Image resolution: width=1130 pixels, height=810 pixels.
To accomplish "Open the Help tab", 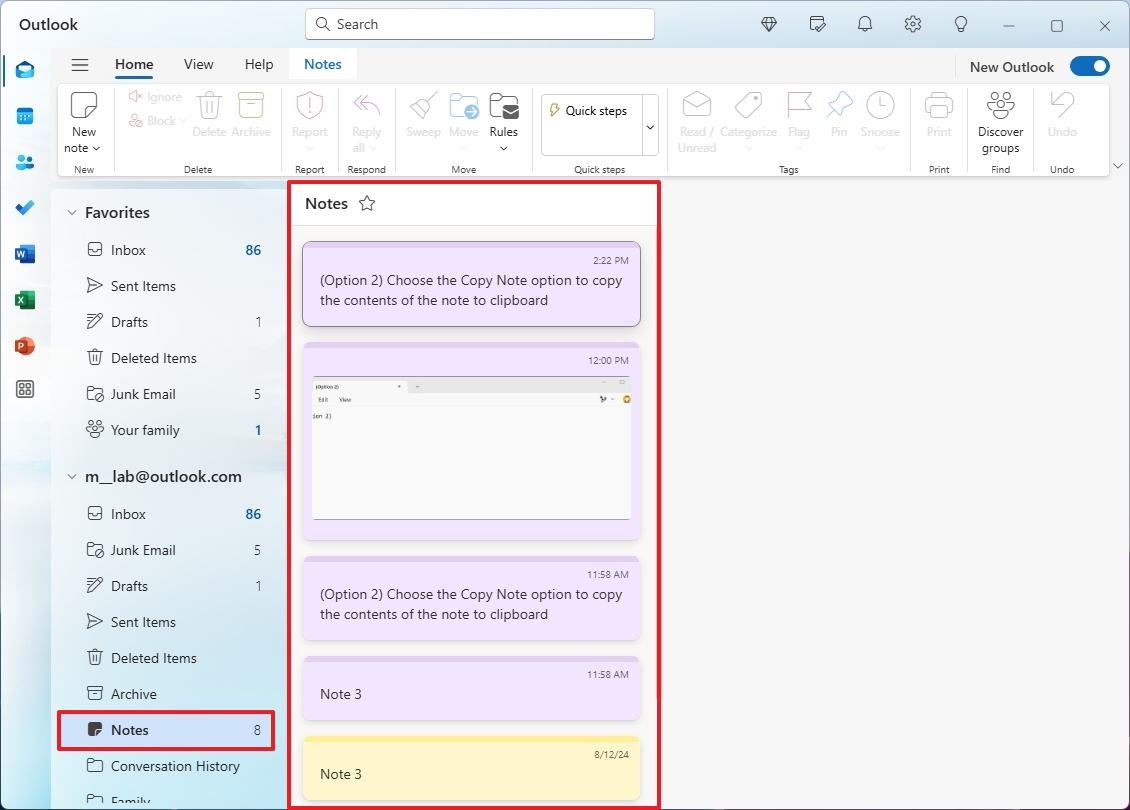I will [x=259, y=64].
